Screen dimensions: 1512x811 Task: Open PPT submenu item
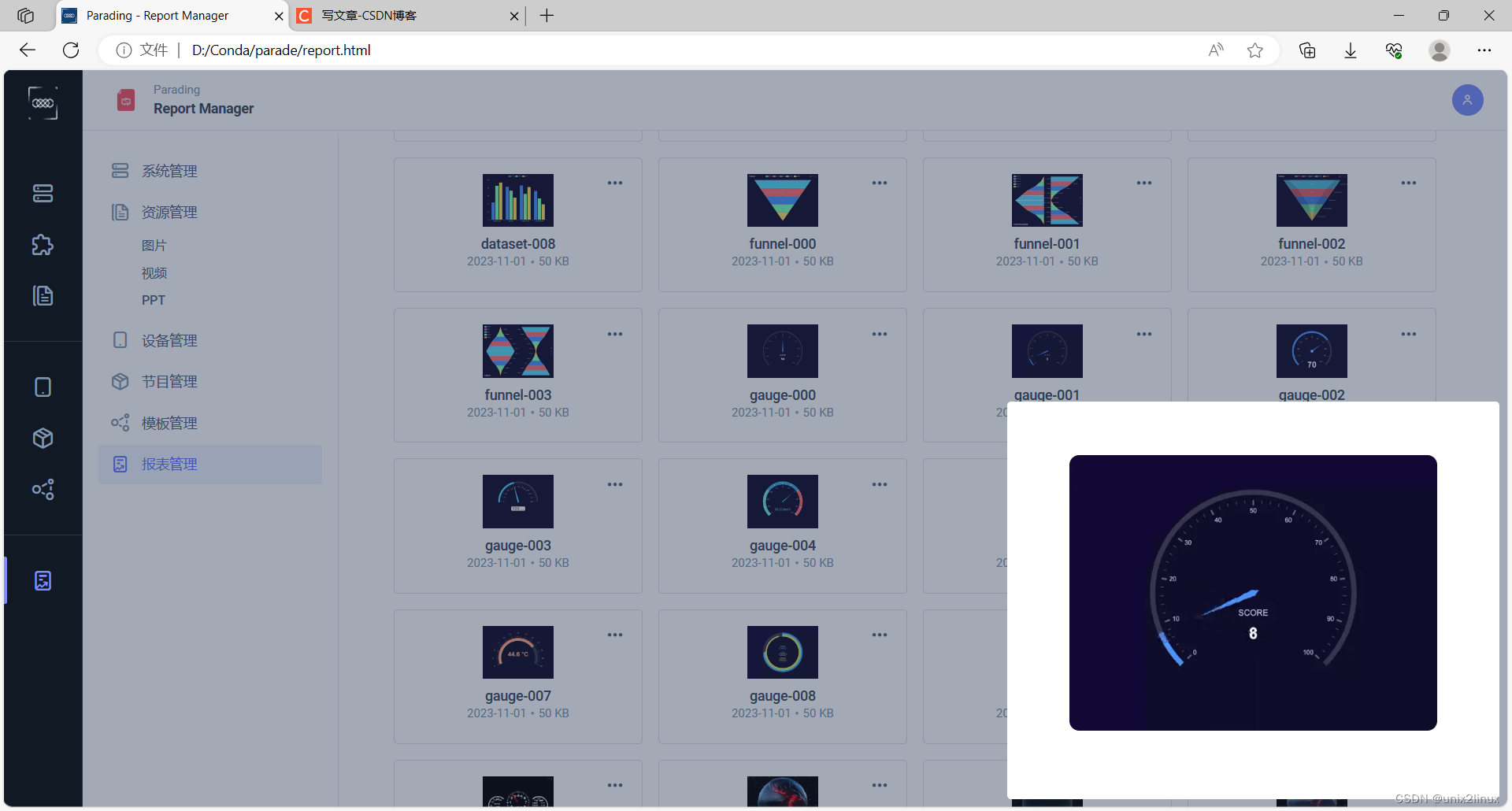coord(154,300)
